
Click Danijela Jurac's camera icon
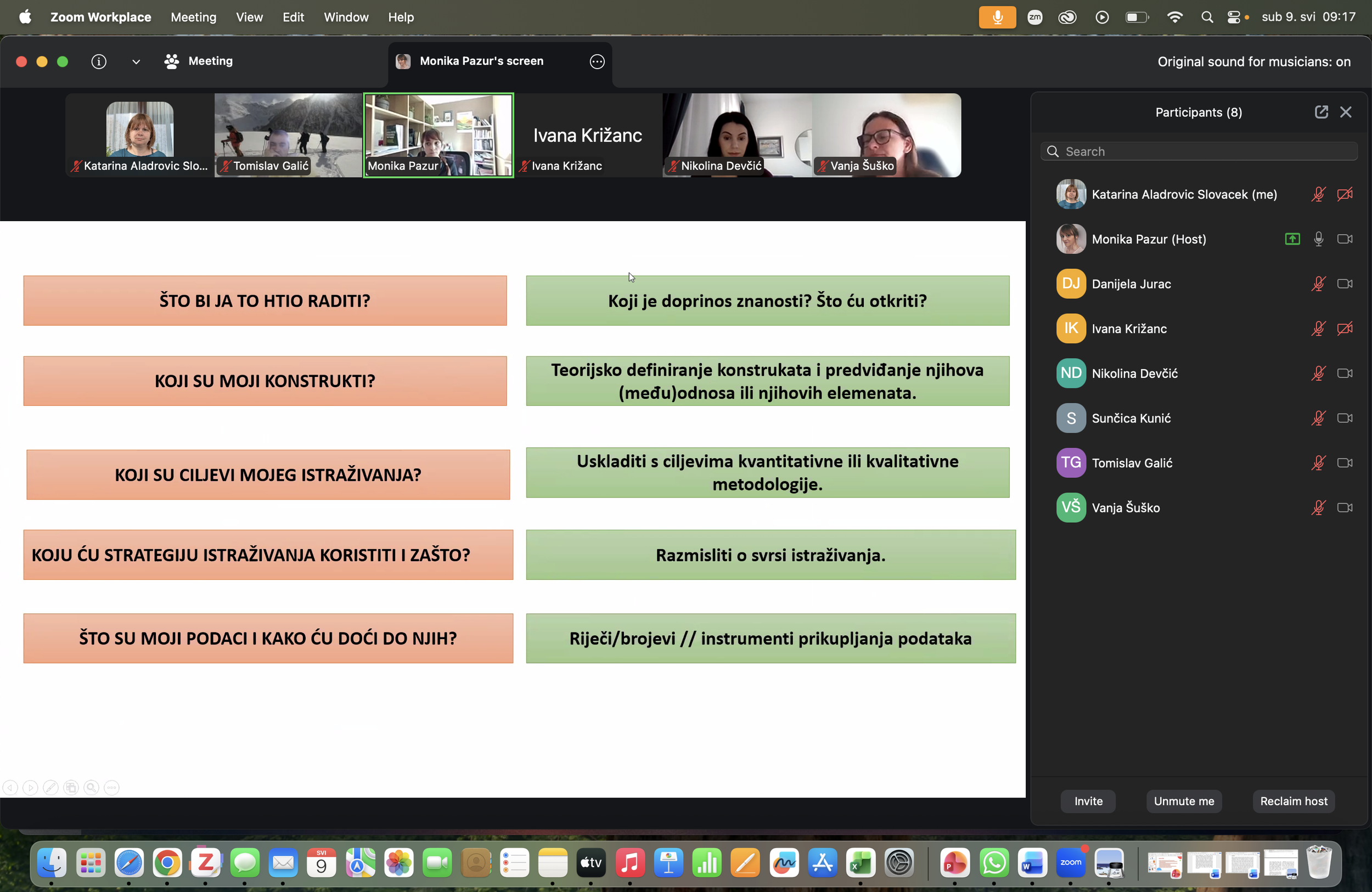[x=1345, y=284]
